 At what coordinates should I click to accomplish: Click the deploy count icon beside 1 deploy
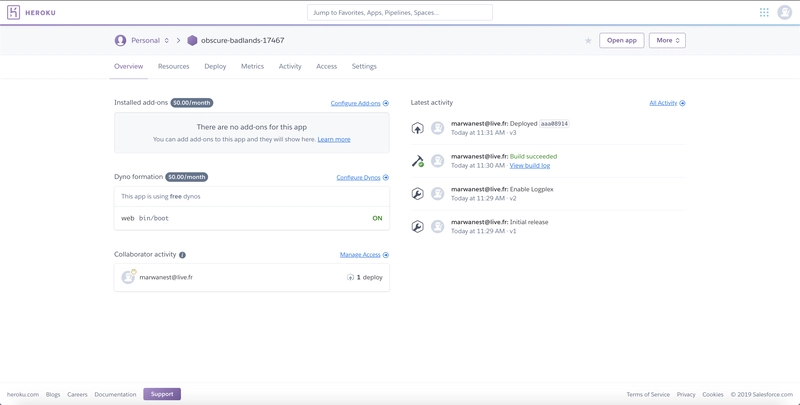click(x=350, y=277)
